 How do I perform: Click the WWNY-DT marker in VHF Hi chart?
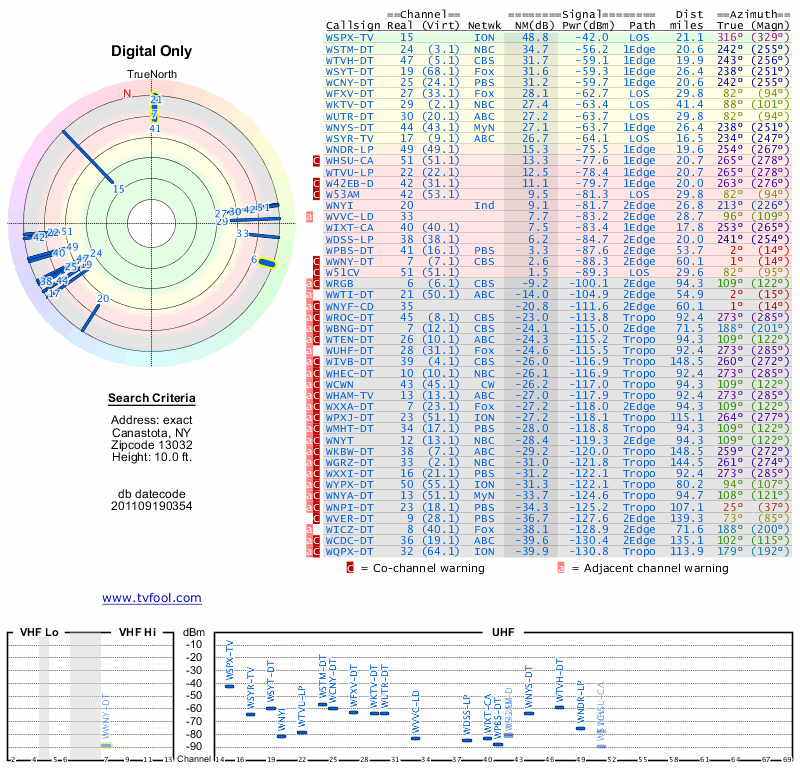pos(106,746)
